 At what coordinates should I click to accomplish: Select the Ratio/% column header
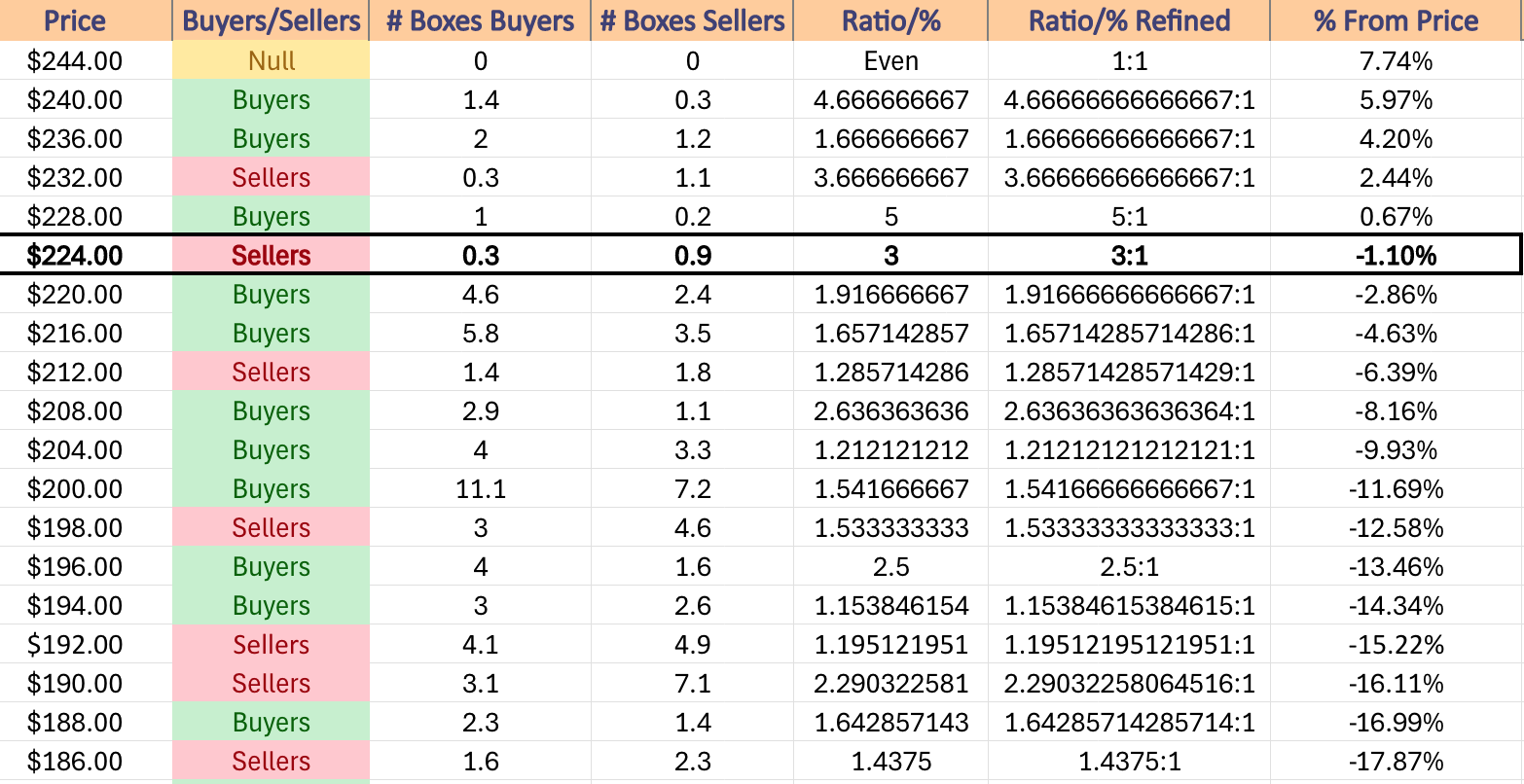click(x=890, y=20)
